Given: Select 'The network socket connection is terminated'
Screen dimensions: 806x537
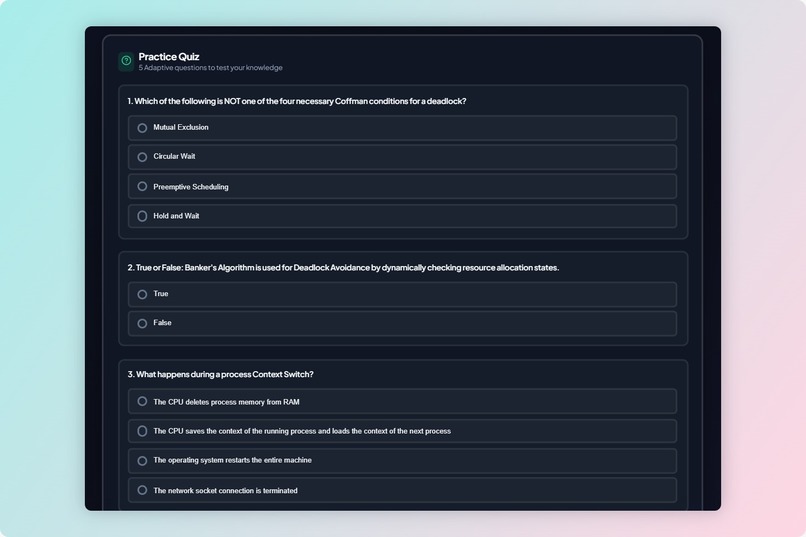Looking at the screenshot, I should (402, 490).
